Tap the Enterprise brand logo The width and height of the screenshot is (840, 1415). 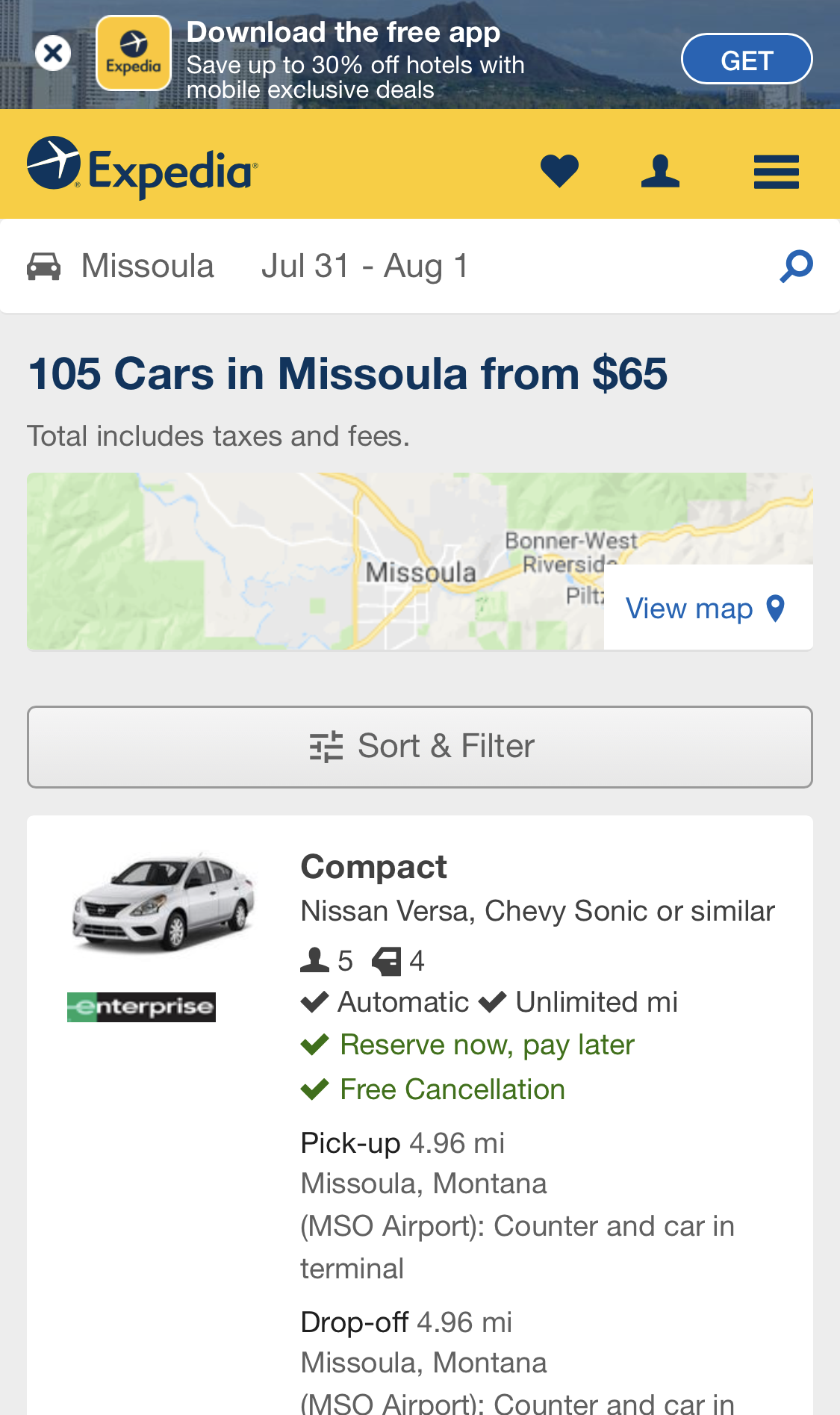point(141,1007)
